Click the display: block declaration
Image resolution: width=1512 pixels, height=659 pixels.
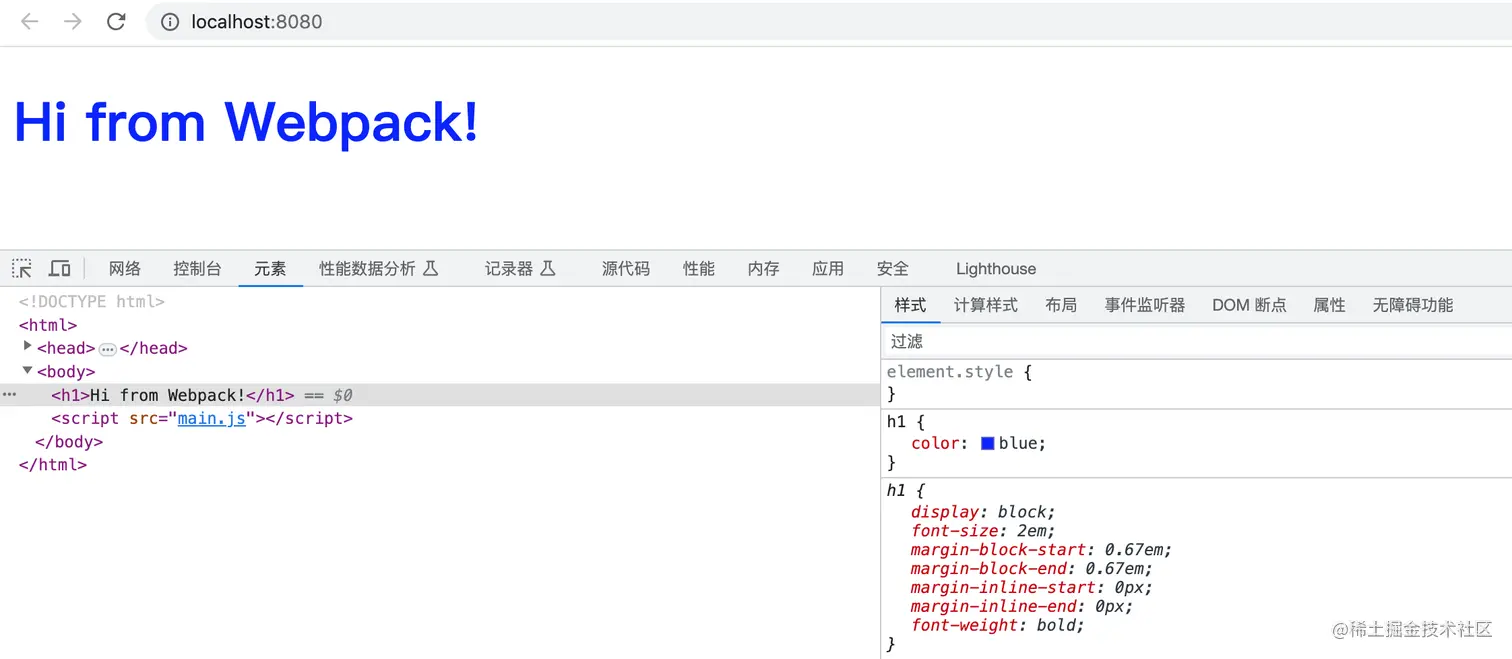point(983,512)
